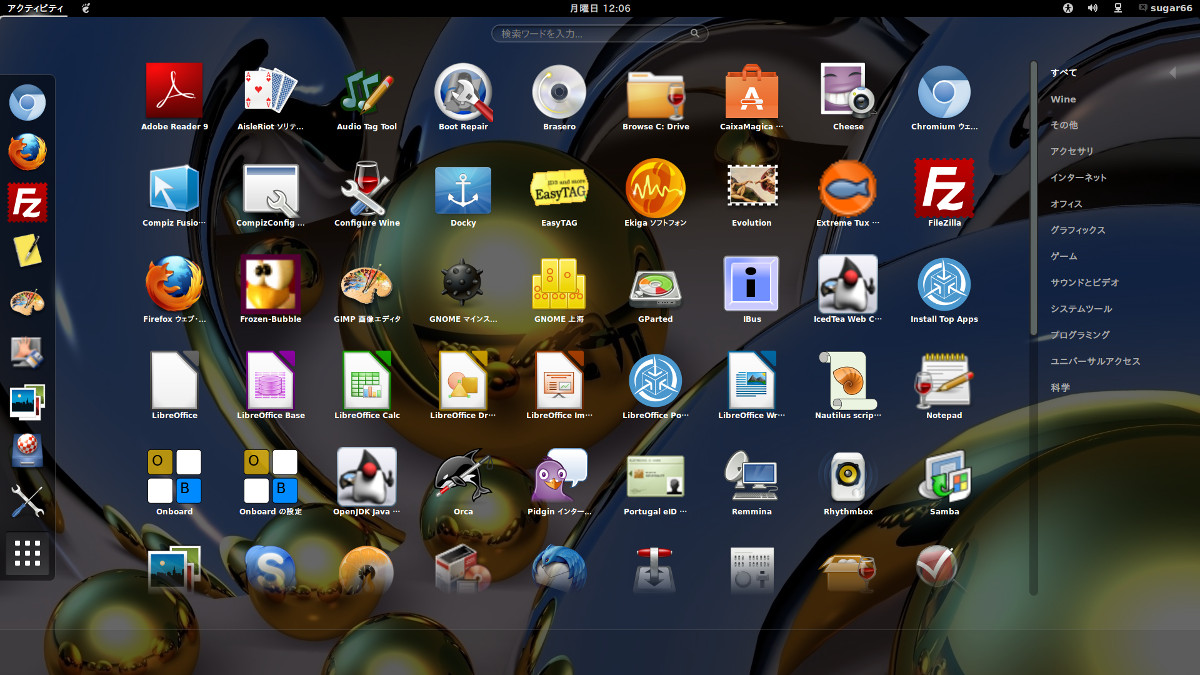
Task: Select the プログラミング category
Action: click(1080, 335)
